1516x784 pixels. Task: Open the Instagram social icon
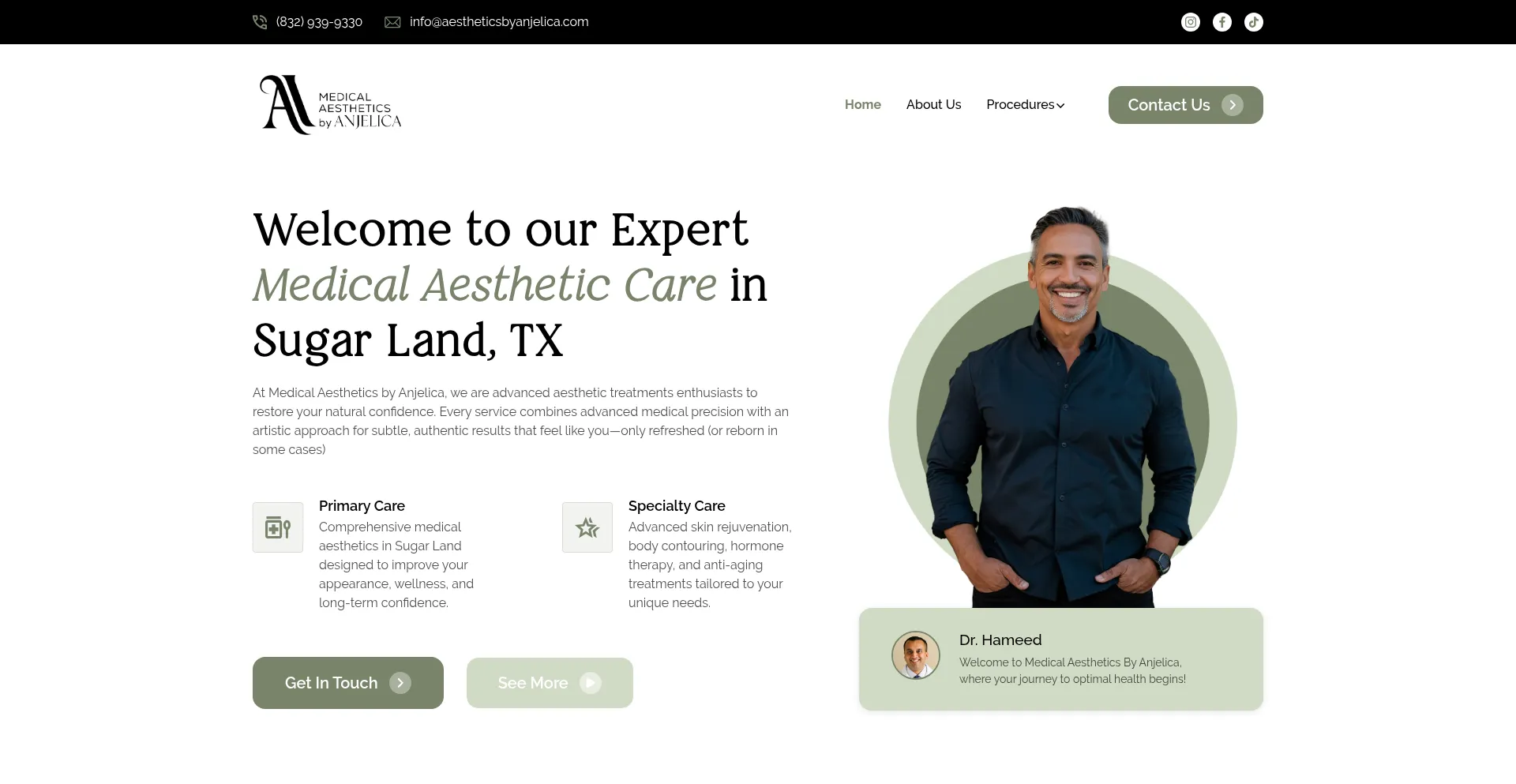pyautogui.click(x=1190, y=22)
